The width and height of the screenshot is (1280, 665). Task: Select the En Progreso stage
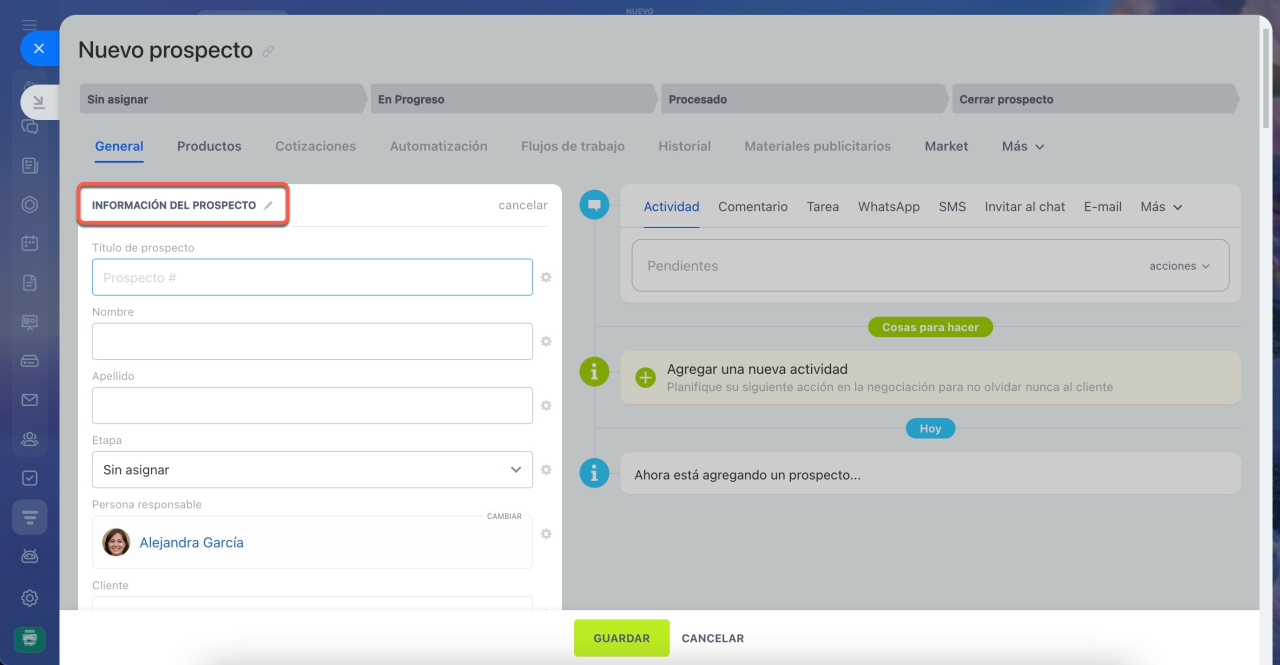pyautogui.click(x=514, y=99)
